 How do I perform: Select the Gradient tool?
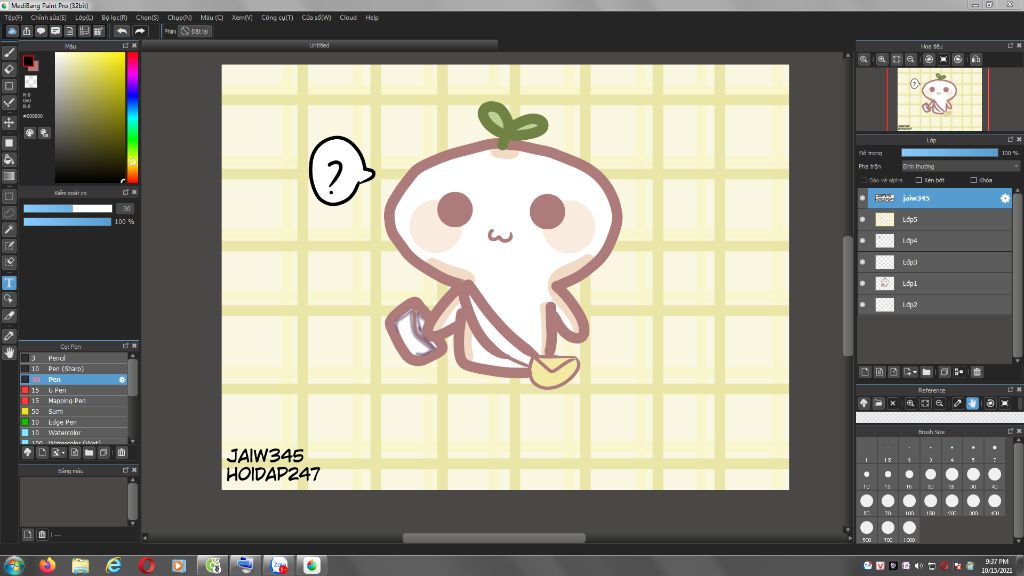coord(9,176)
